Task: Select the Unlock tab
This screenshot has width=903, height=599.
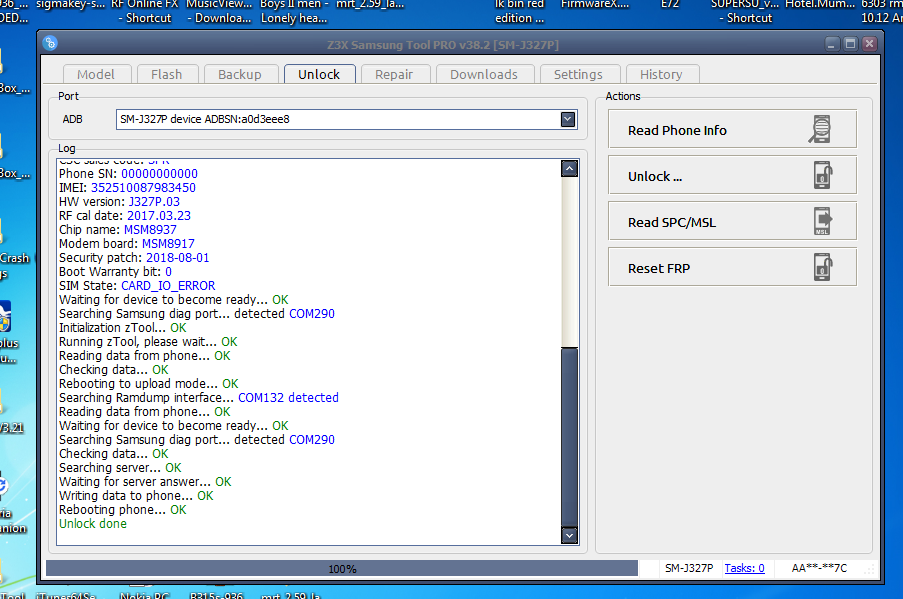Action: pos(319,74)
